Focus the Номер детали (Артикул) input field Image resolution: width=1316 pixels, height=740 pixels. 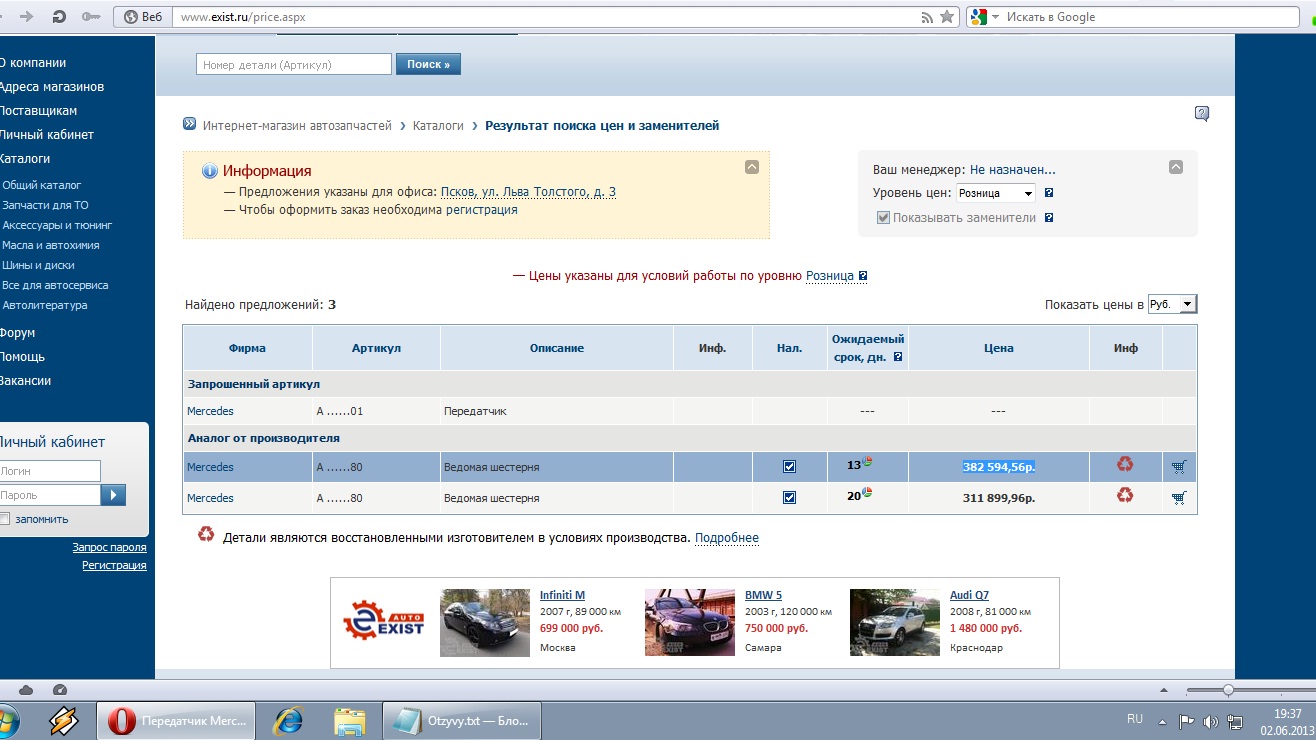point(294,64)
